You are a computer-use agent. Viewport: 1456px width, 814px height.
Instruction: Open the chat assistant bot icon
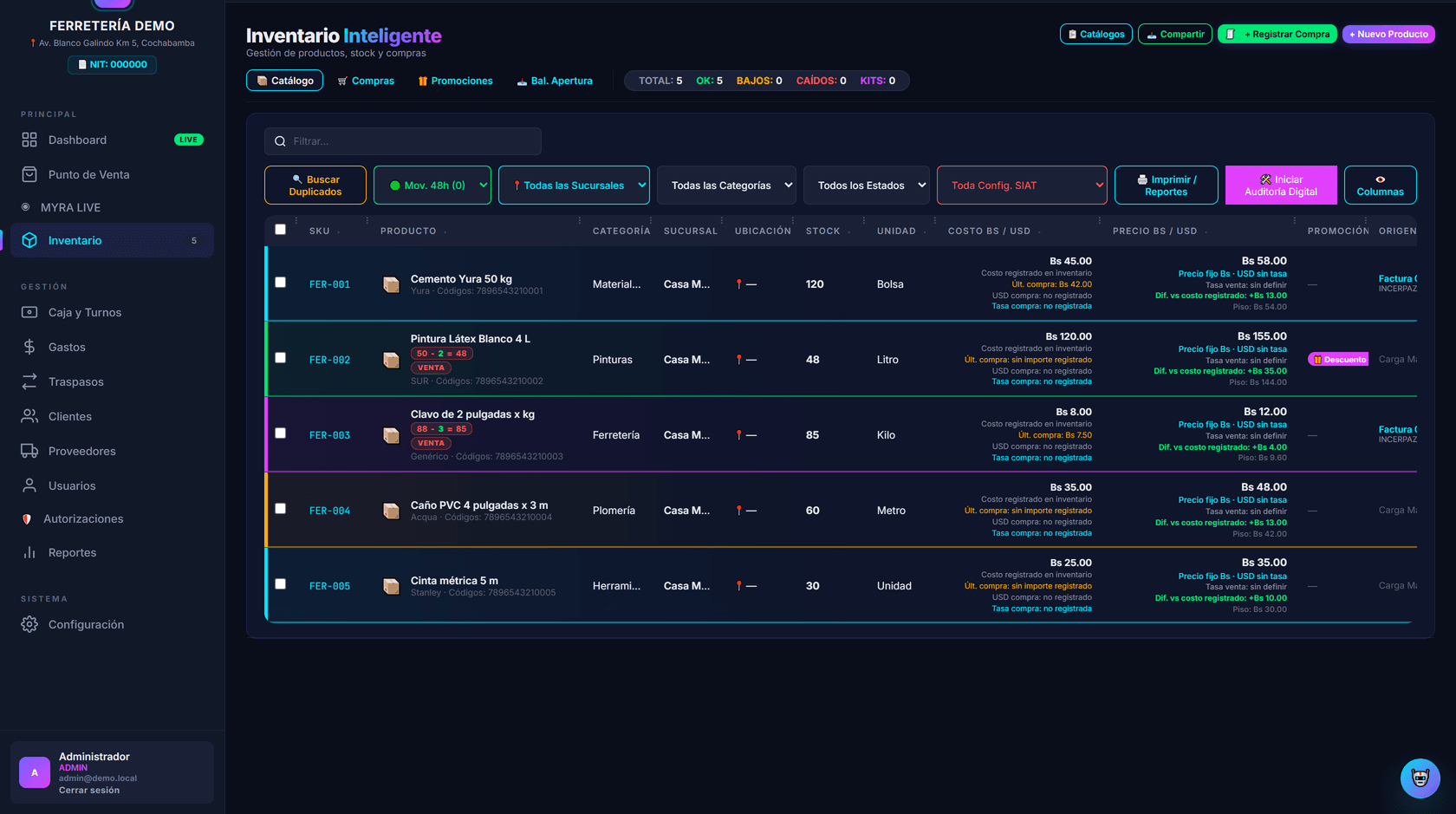[x=1420, y=778]
